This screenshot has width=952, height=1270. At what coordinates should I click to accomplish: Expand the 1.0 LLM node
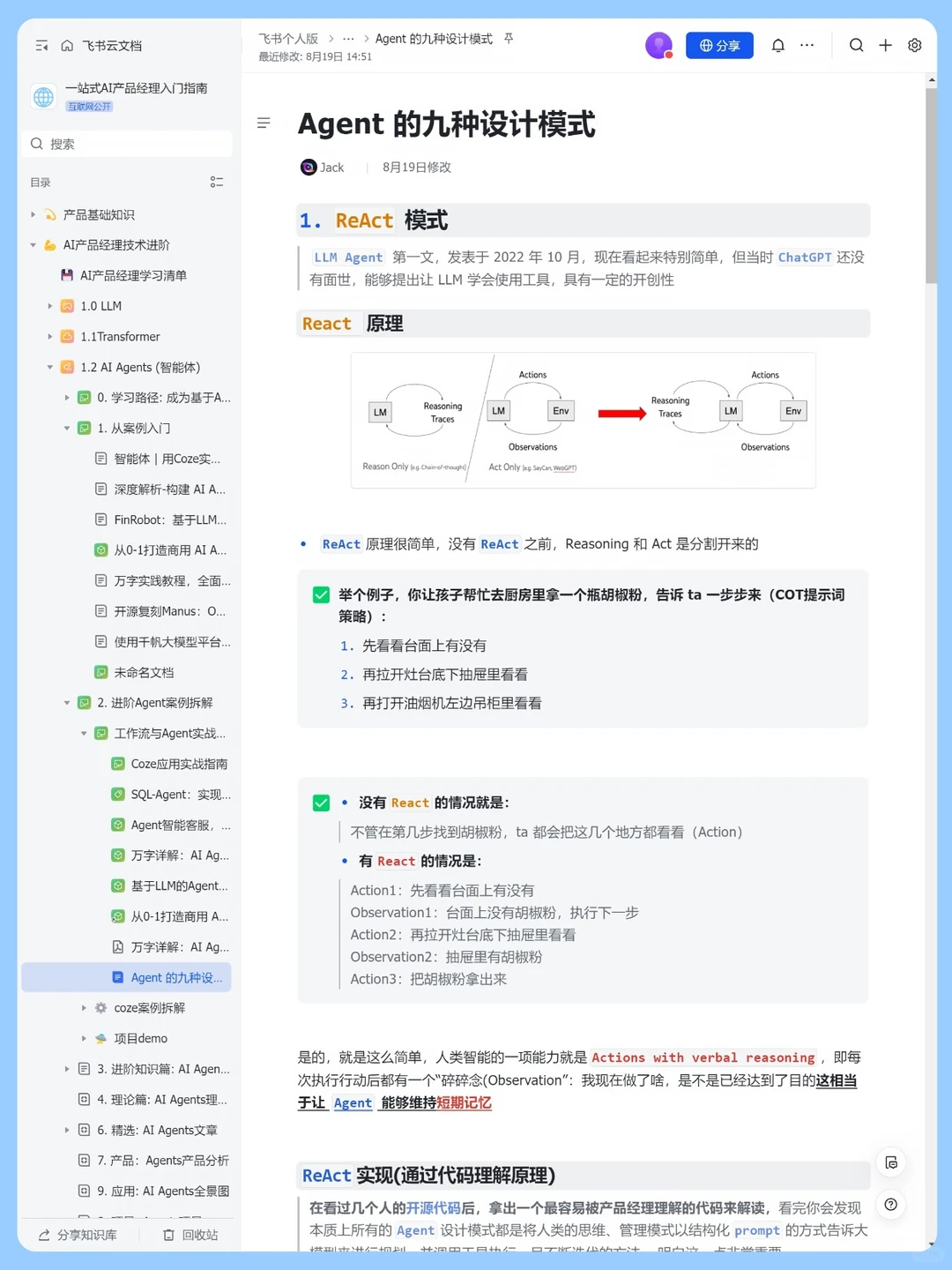pos(50,306)
